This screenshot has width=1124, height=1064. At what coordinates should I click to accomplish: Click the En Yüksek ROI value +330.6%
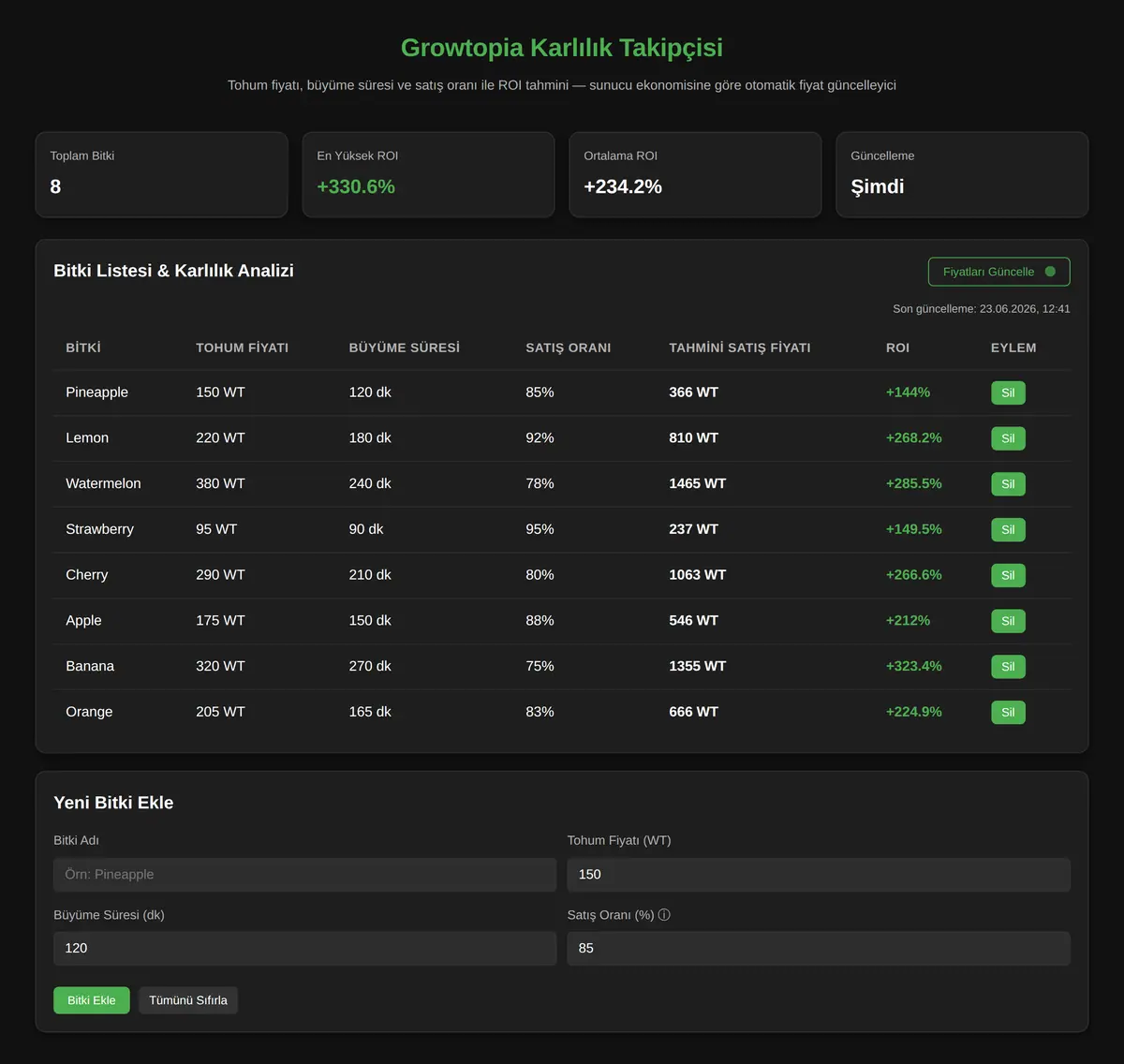pyautogui.click(x=356, y=186)
